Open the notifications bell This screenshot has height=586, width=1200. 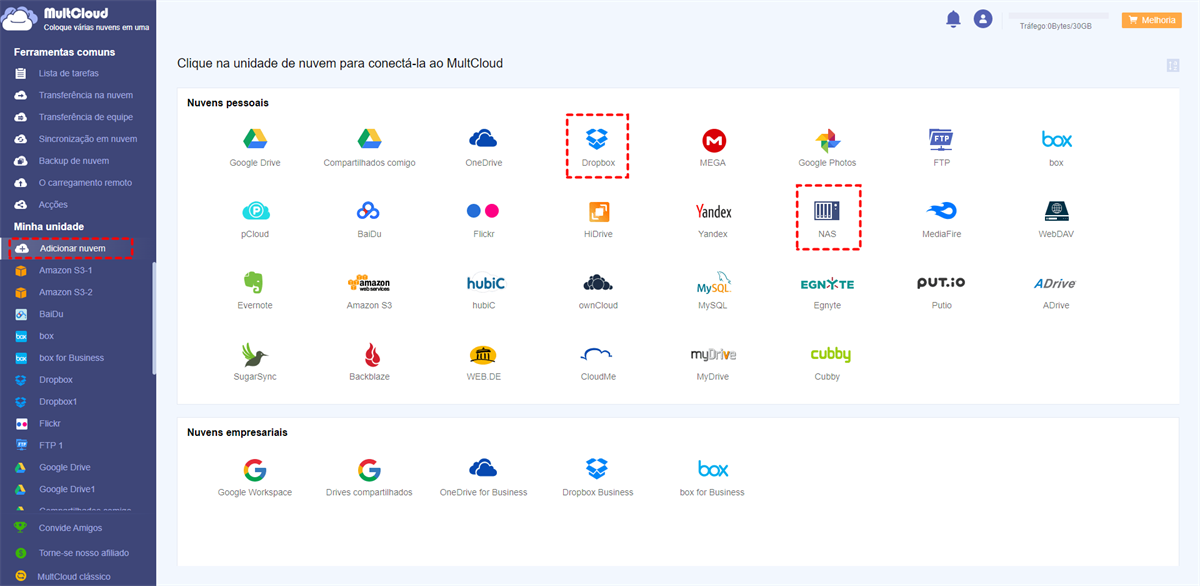coord(953,19)
